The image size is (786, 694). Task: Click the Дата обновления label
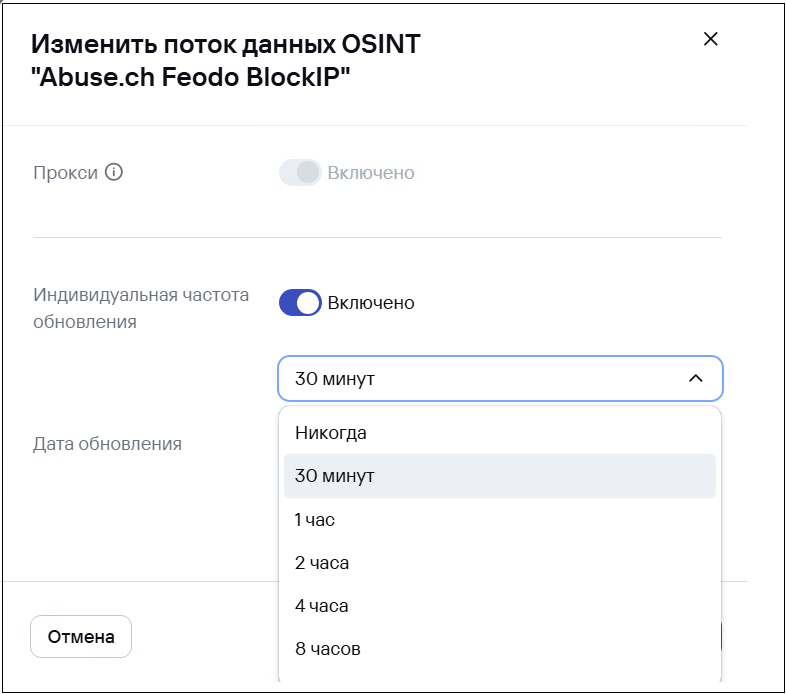pyautogui.click(x=107, y=444)
